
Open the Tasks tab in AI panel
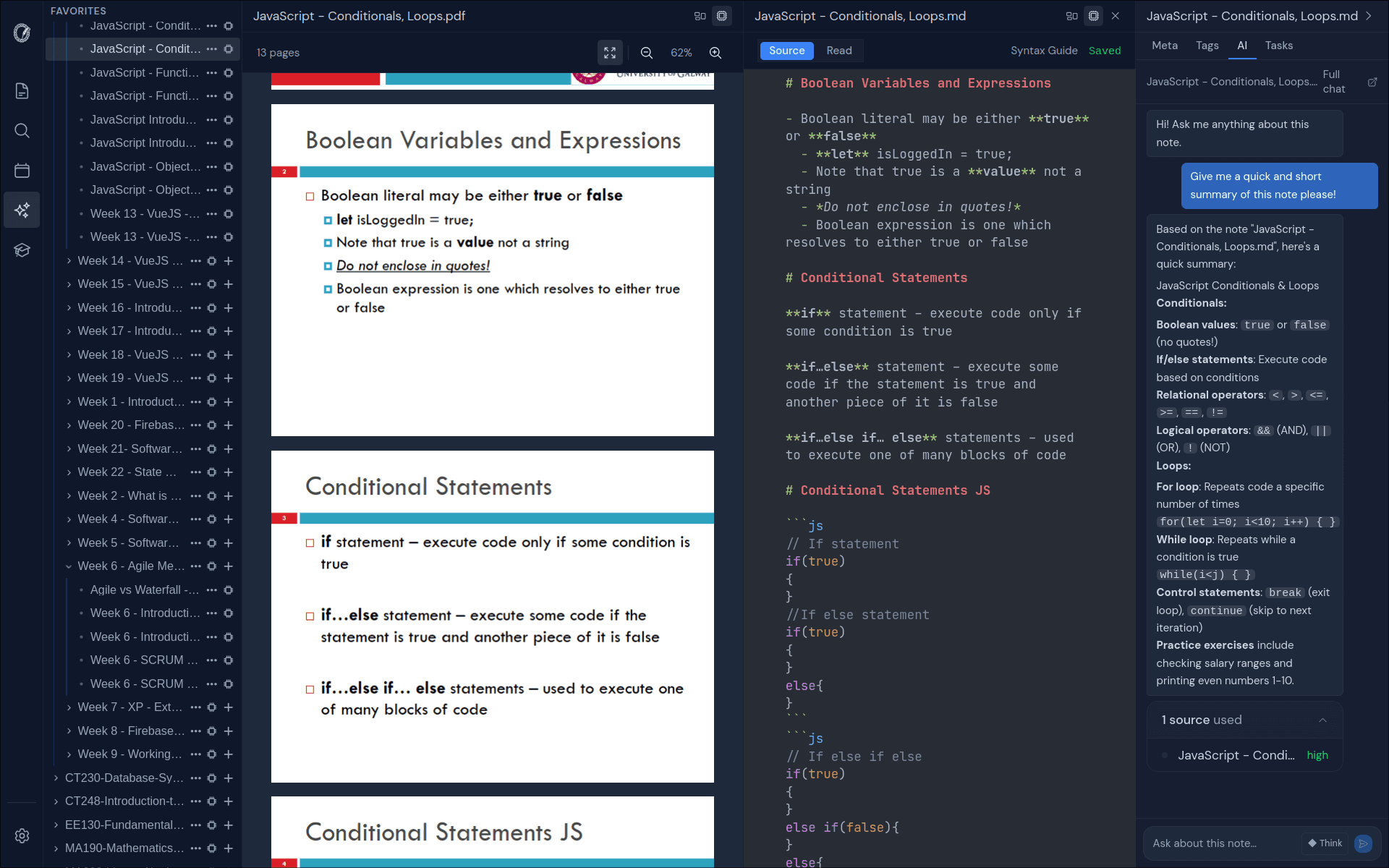(1278, 46)
